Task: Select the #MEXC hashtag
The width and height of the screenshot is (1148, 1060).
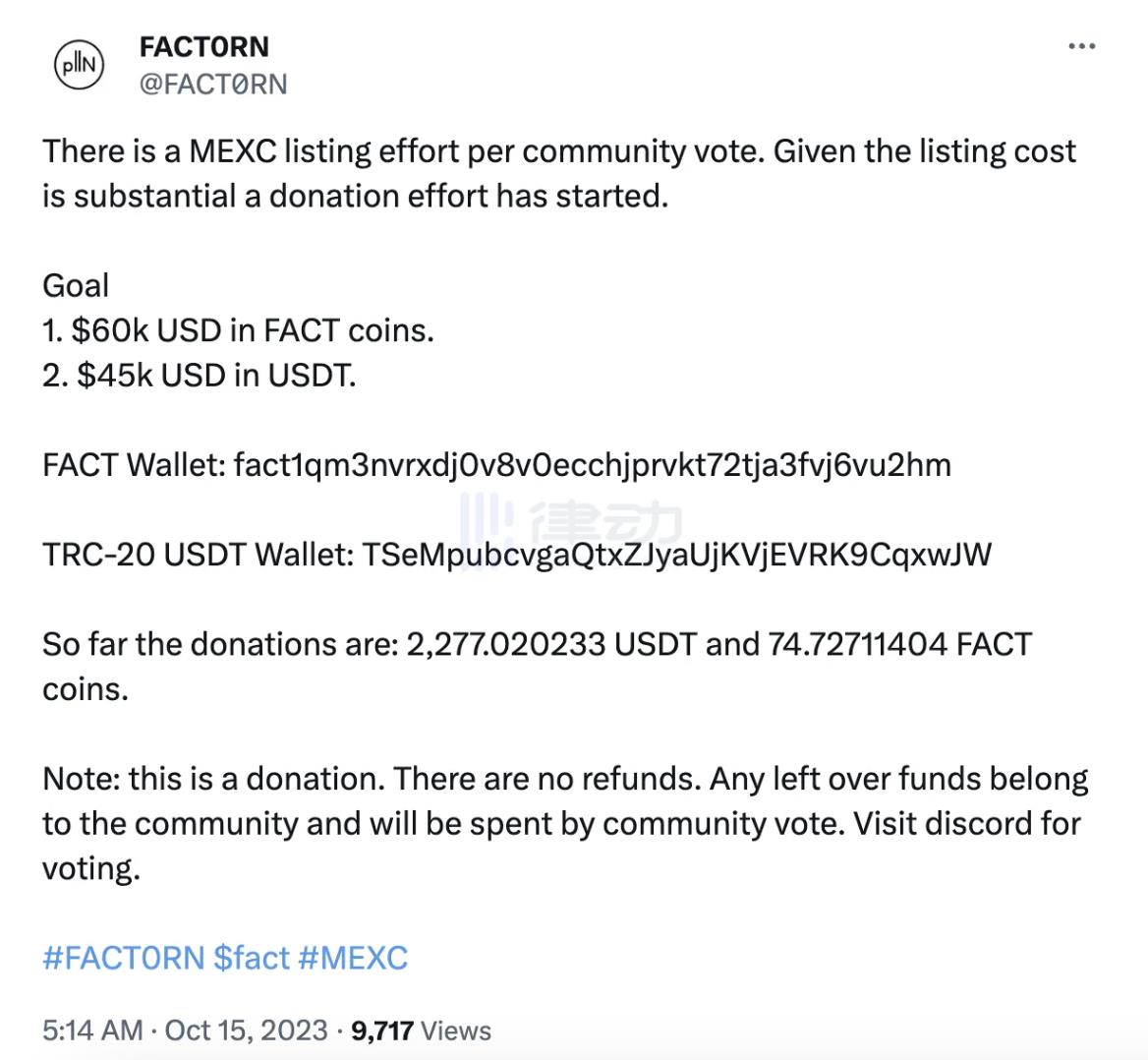Action: pos(354,958)
